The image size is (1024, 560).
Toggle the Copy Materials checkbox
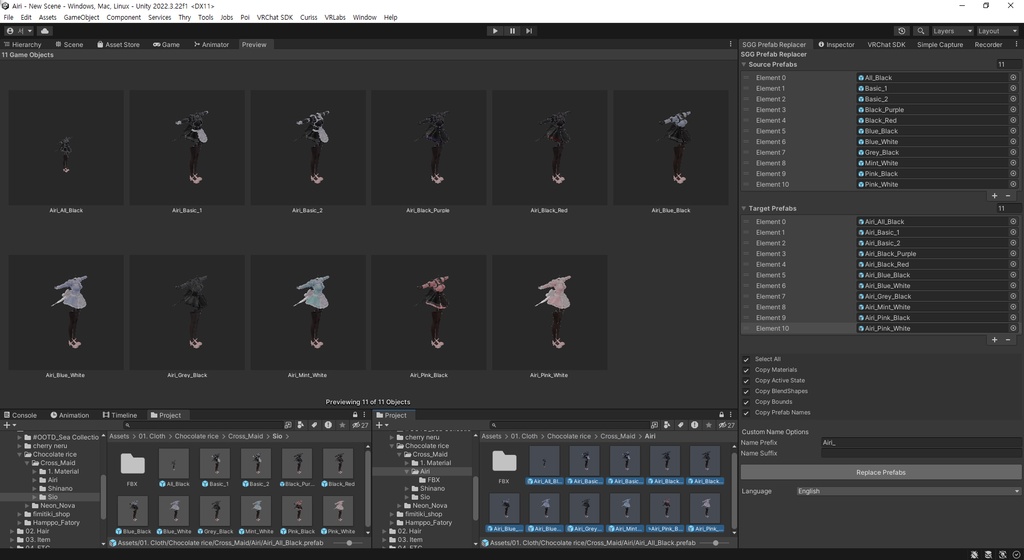[x=746, y=370]
